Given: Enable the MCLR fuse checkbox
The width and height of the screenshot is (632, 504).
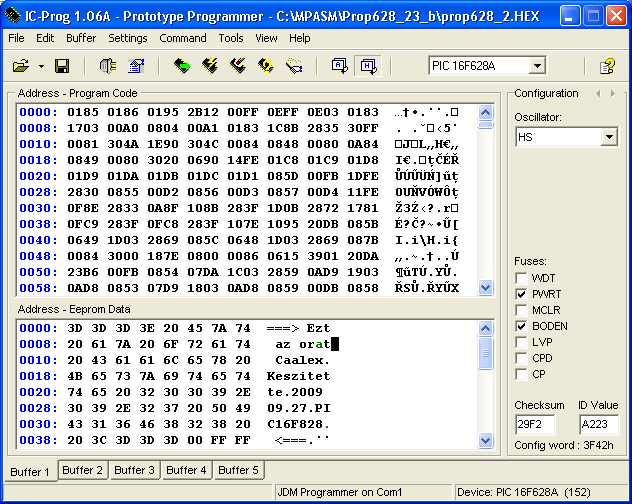Looking at the screenshot, I should coord(521,310).
